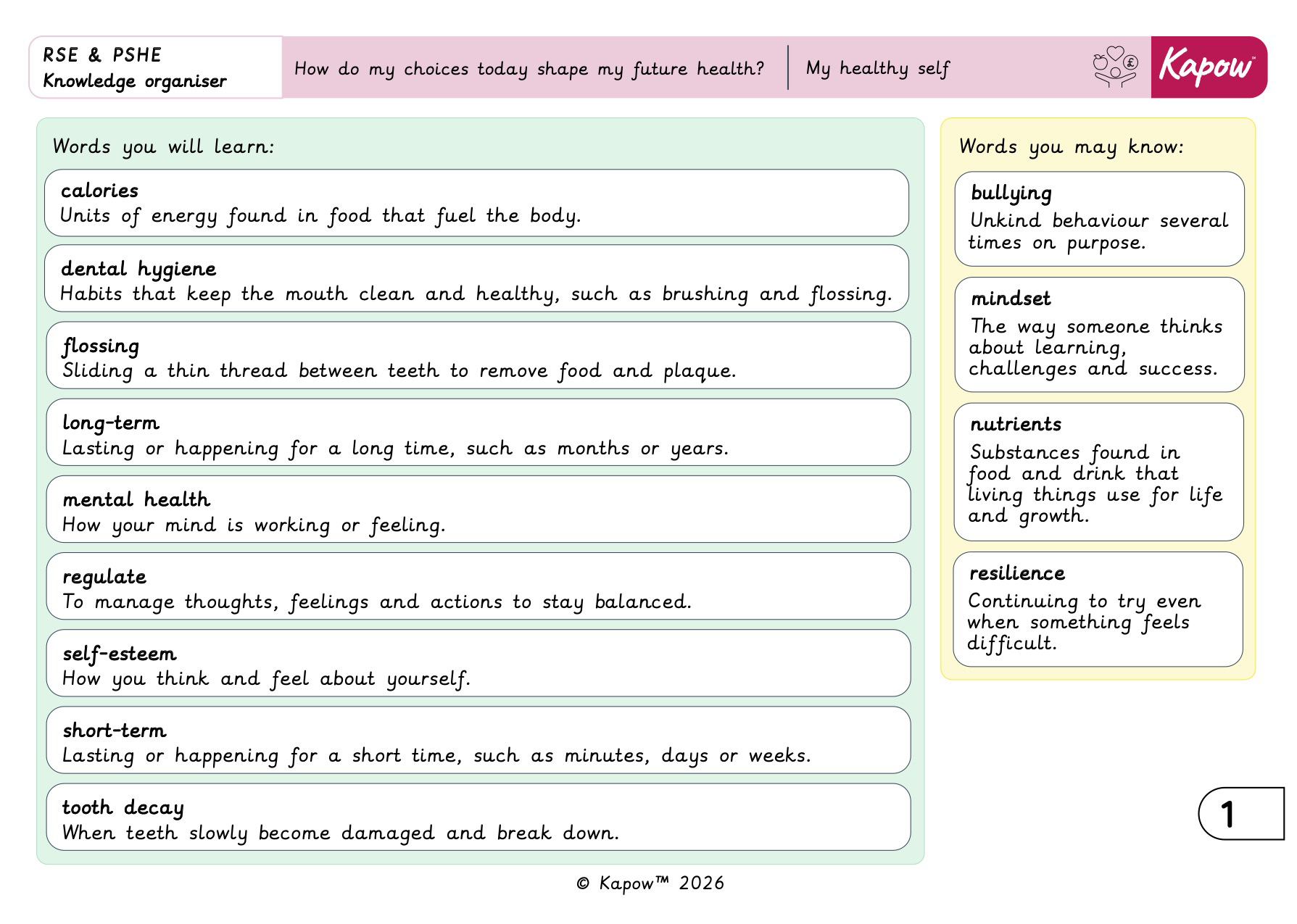Click 'The way someone thinks about learning' definition

(1095, 347)
